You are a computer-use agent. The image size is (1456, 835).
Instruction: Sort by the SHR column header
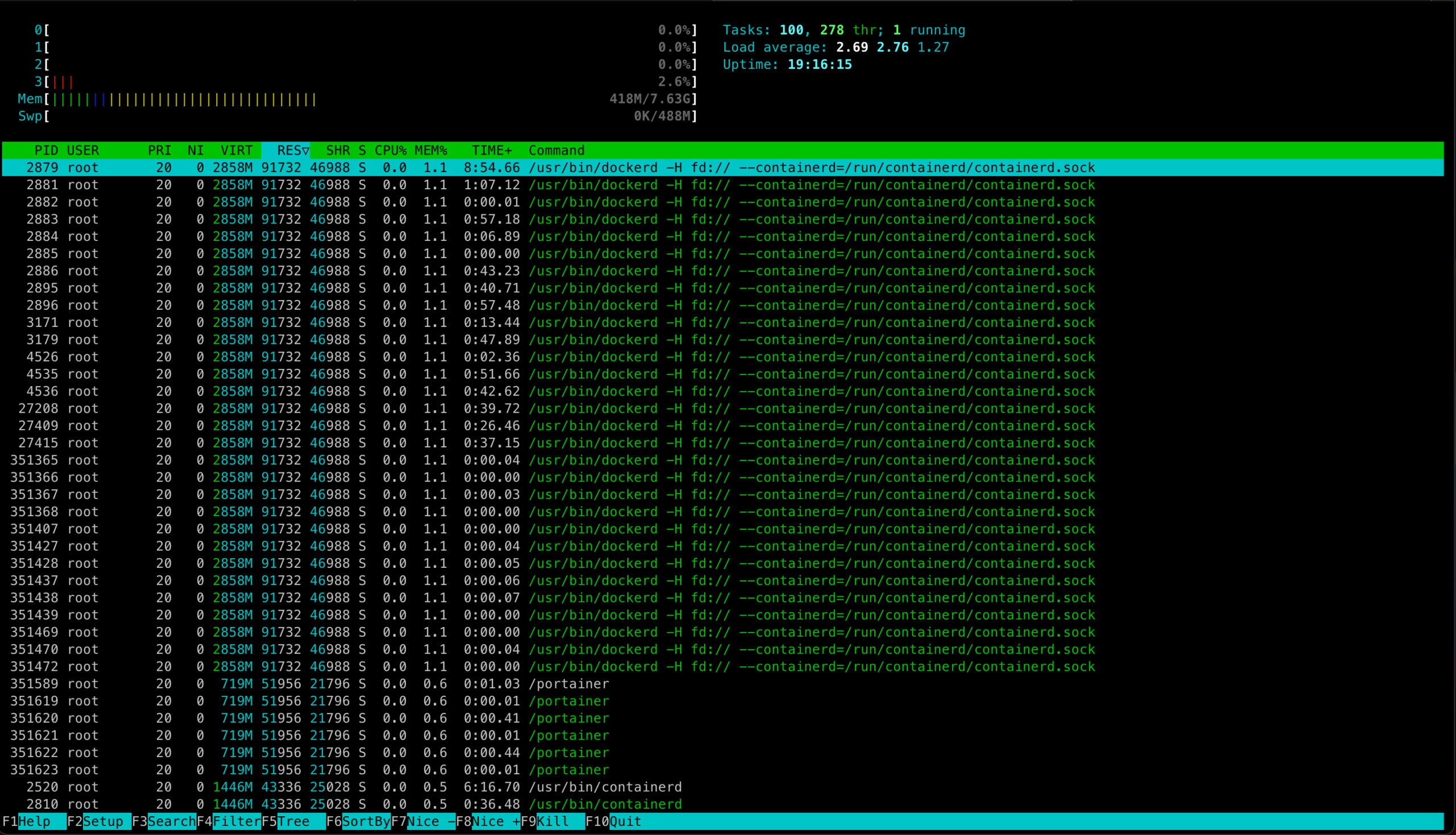point(338,150)
